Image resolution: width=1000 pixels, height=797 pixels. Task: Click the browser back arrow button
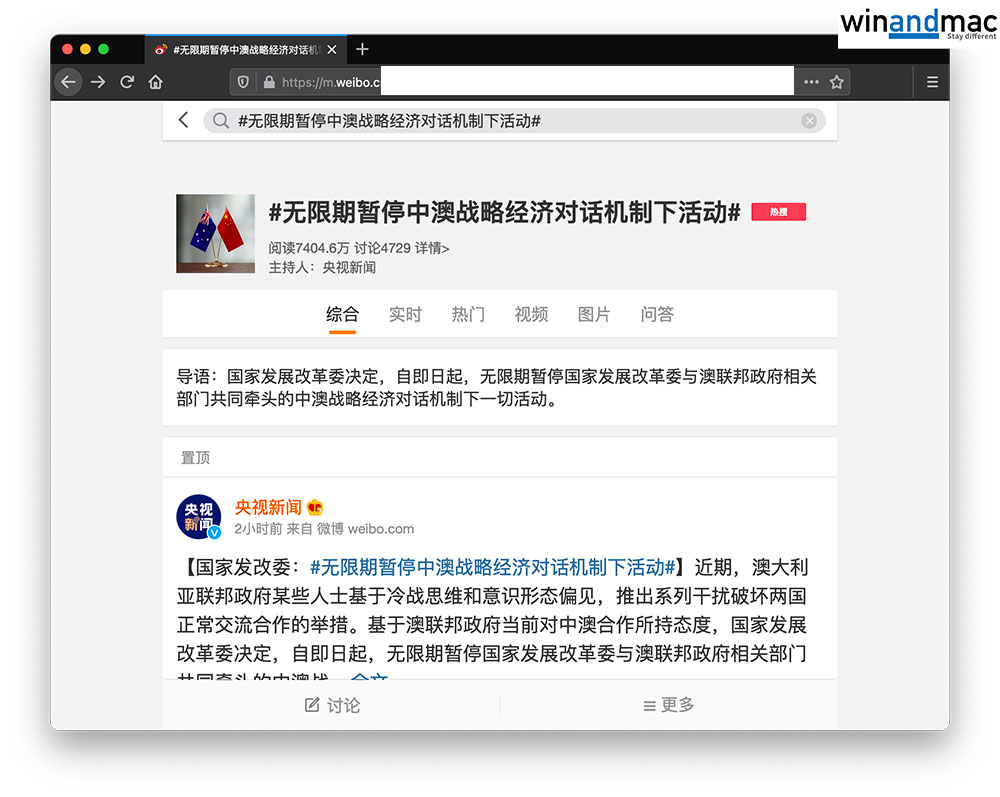coord(68,82)
